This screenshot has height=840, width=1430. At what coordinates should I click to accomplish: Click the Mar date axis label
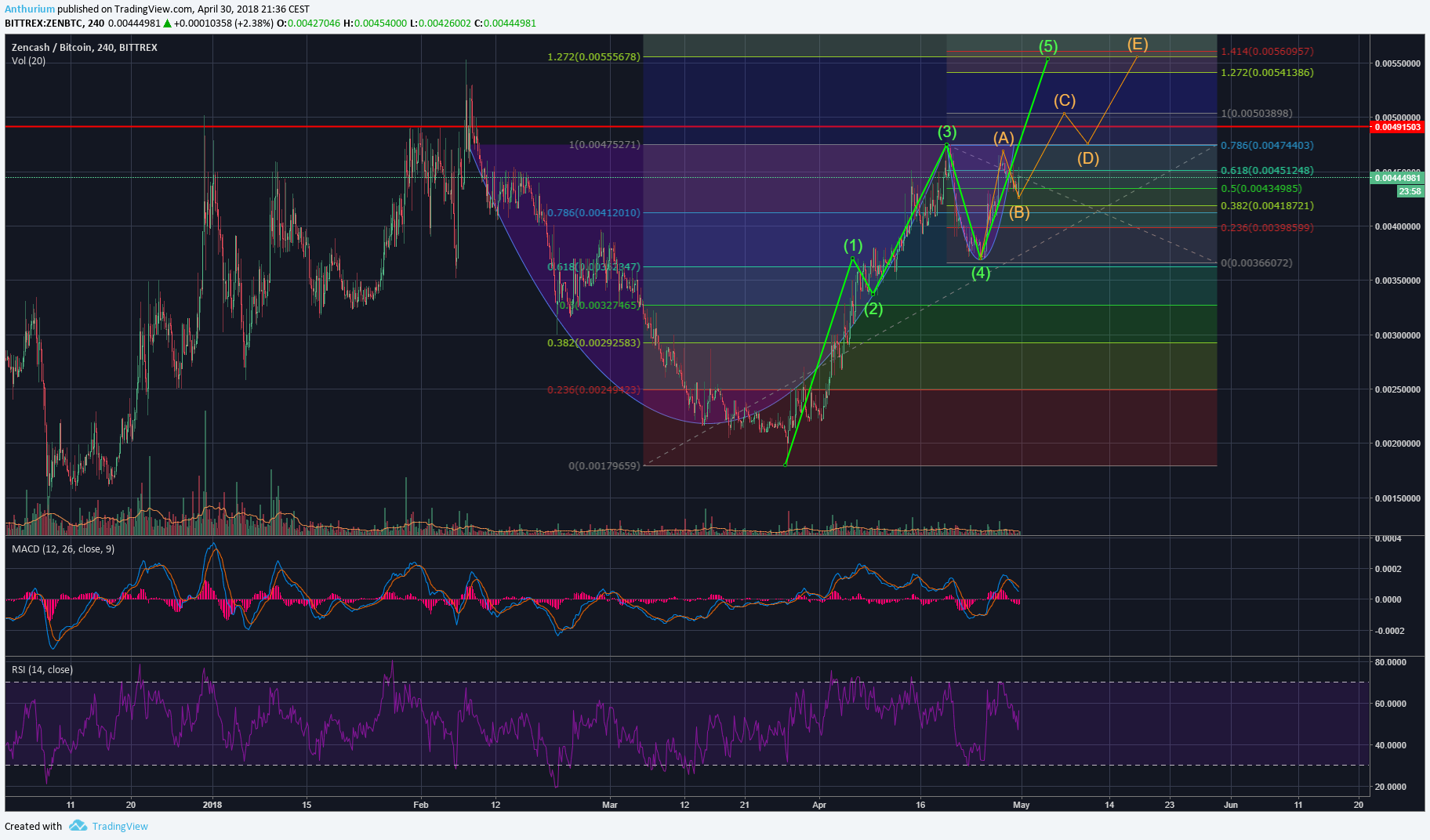610,805
